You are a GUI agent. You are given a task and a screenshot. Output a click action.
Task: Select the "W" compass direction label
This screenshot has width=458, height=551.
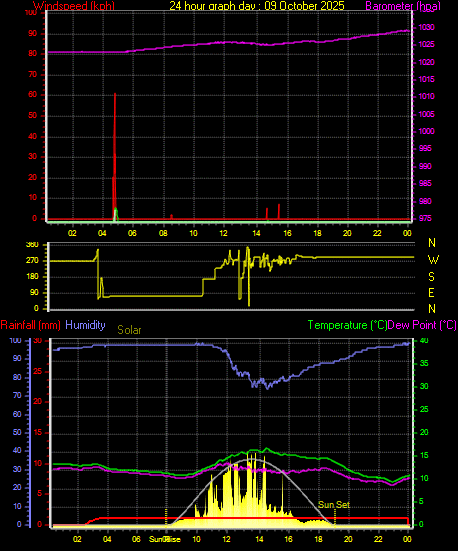(x=433, y=260)
